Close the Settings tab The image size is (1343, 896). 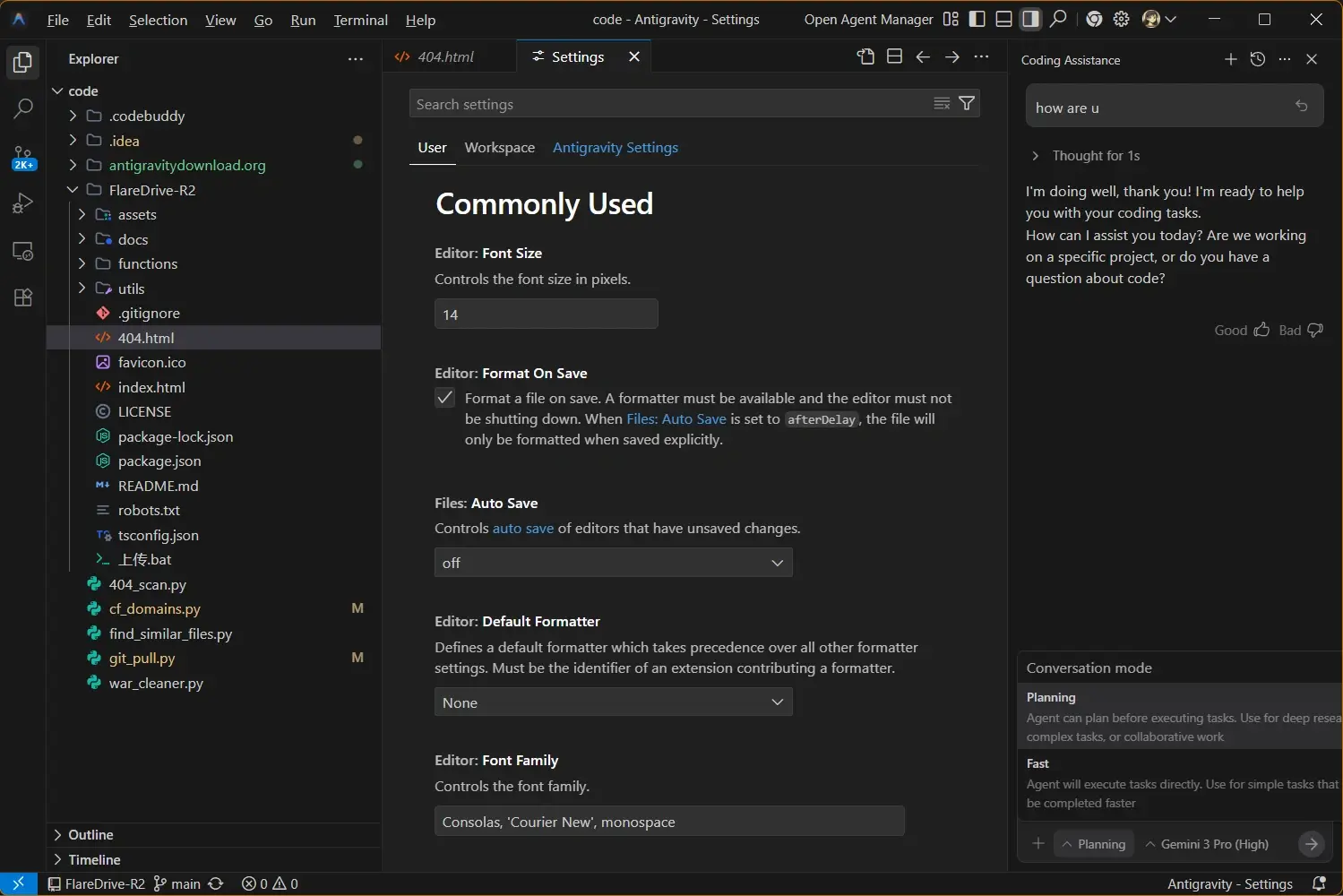point(634,56)
